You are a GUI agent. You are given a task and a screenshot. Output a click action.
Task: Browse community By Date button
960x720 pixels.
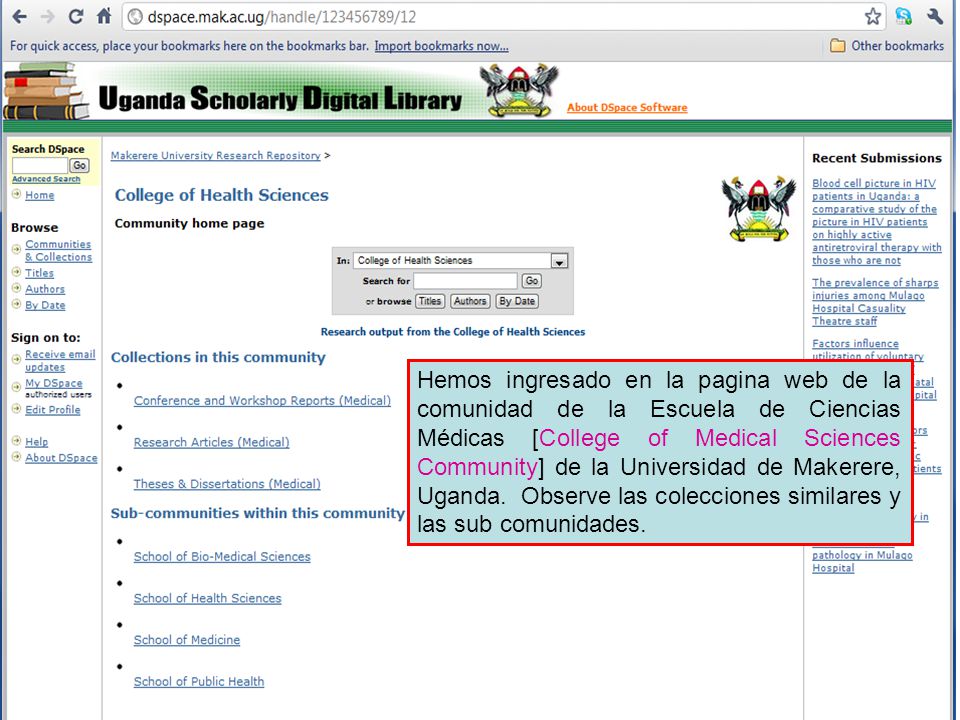click(517, 301)
